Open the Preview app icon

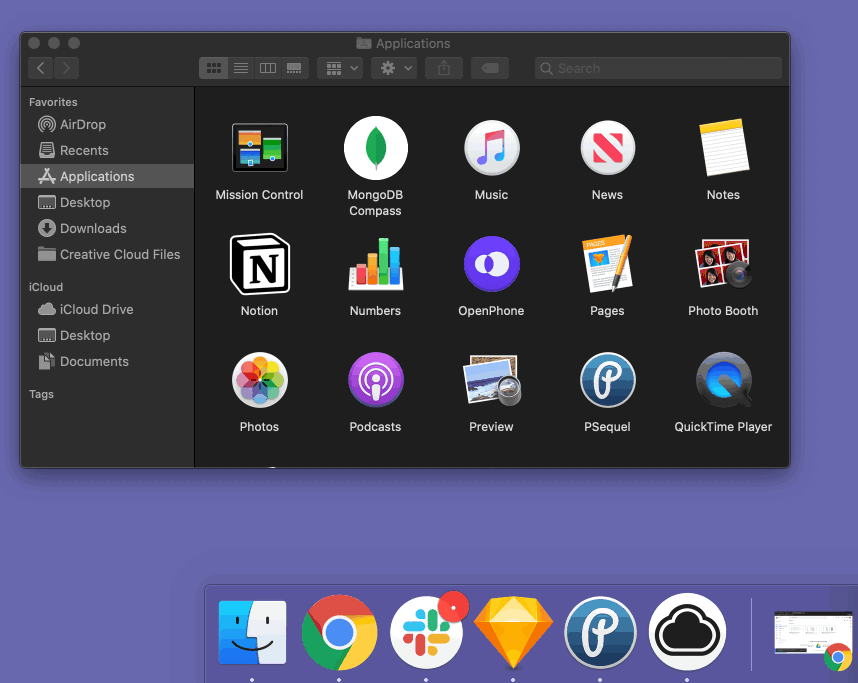[x=491, y=380]
